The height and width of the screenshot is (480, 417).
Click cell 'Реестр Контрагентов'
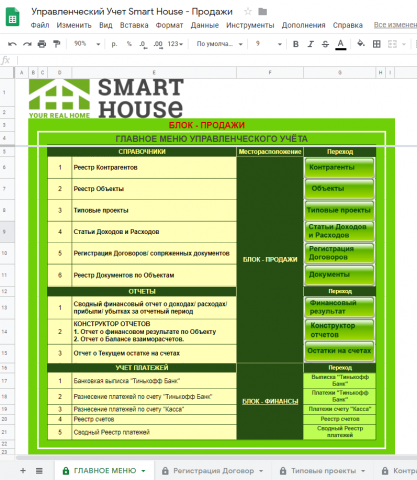pos(154,167)
